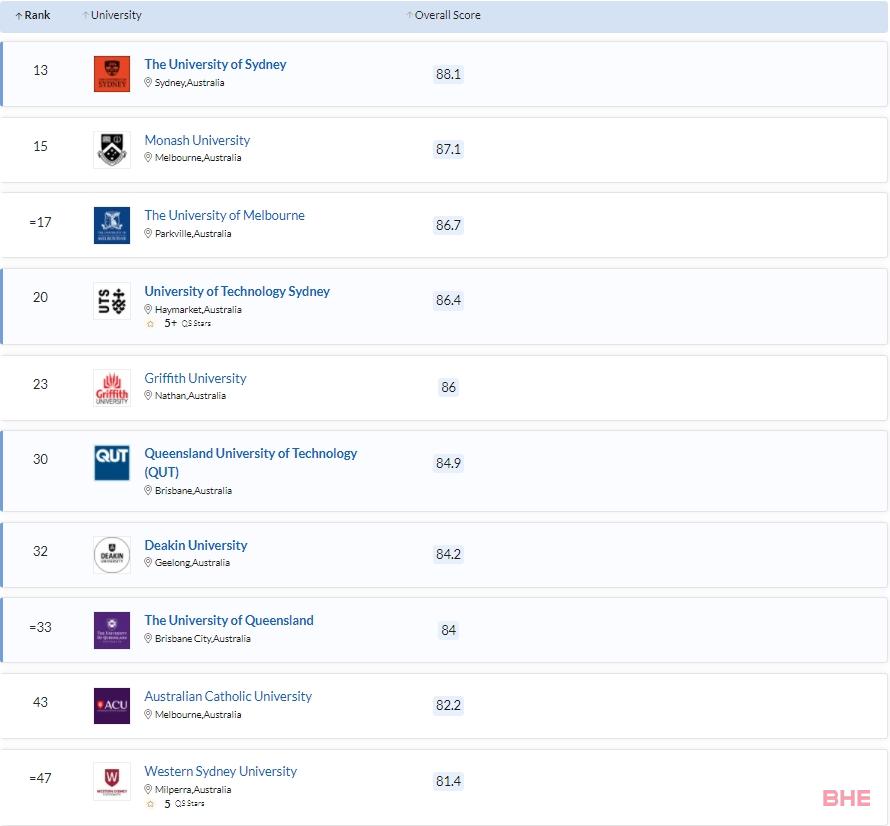The width and height of the screenshot is (890, 826).
Task: Click location pin beside Geelong,Australia
Action: coord(148,563)
